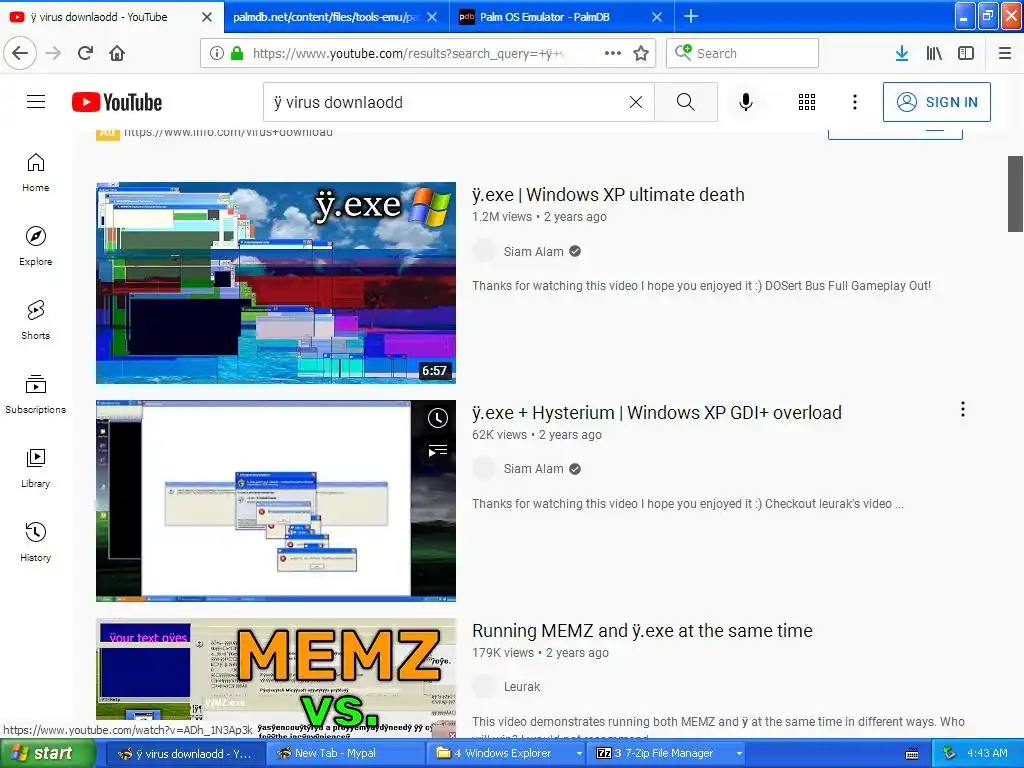1024x768 pixels.
Task: Click the green padlock security icon
Action: [237, 53]
